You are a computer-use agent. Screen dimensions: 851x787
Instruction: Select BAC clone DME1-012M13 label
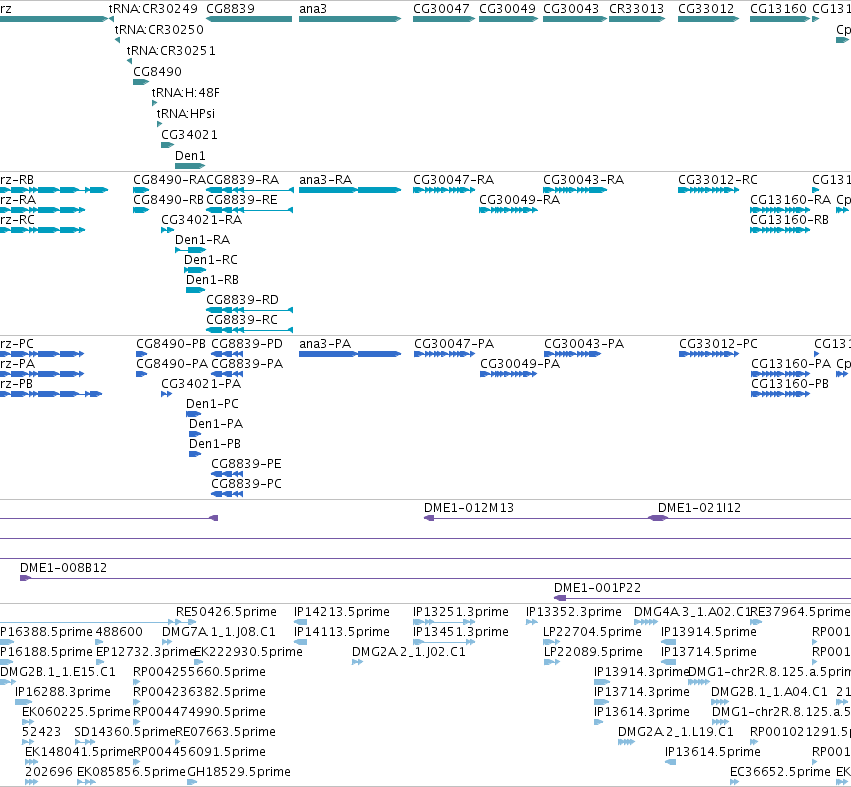(469, 508)
